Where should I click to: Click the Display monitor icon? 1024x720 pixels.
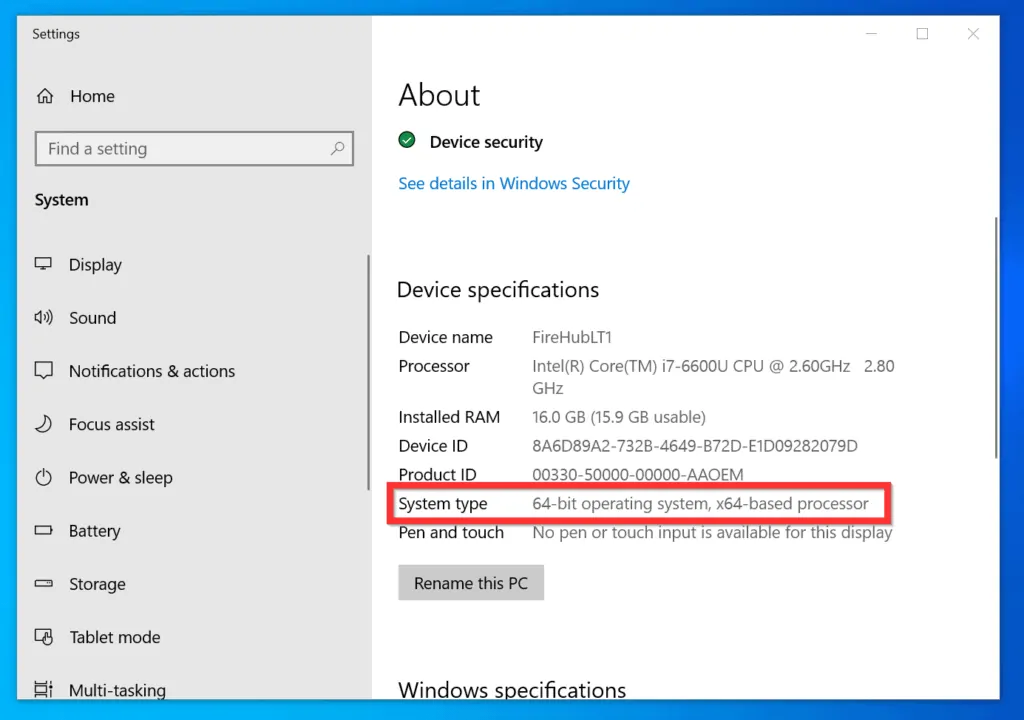tap(44, 265)
